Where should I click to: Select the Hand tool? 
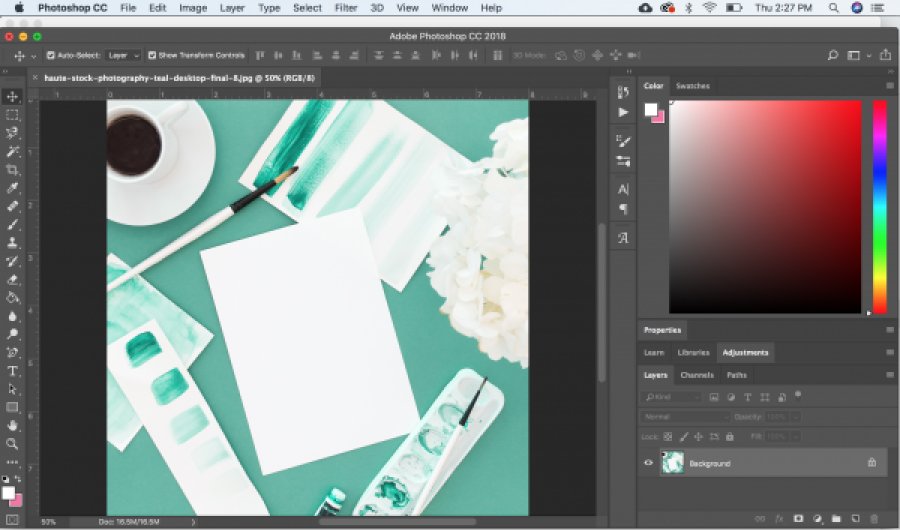coord(12,425)
